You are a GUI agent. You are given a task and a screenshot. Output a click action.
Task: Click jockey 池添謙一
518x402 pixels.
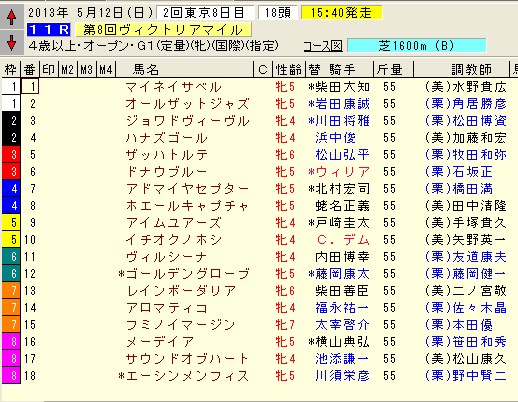(342, 359)
